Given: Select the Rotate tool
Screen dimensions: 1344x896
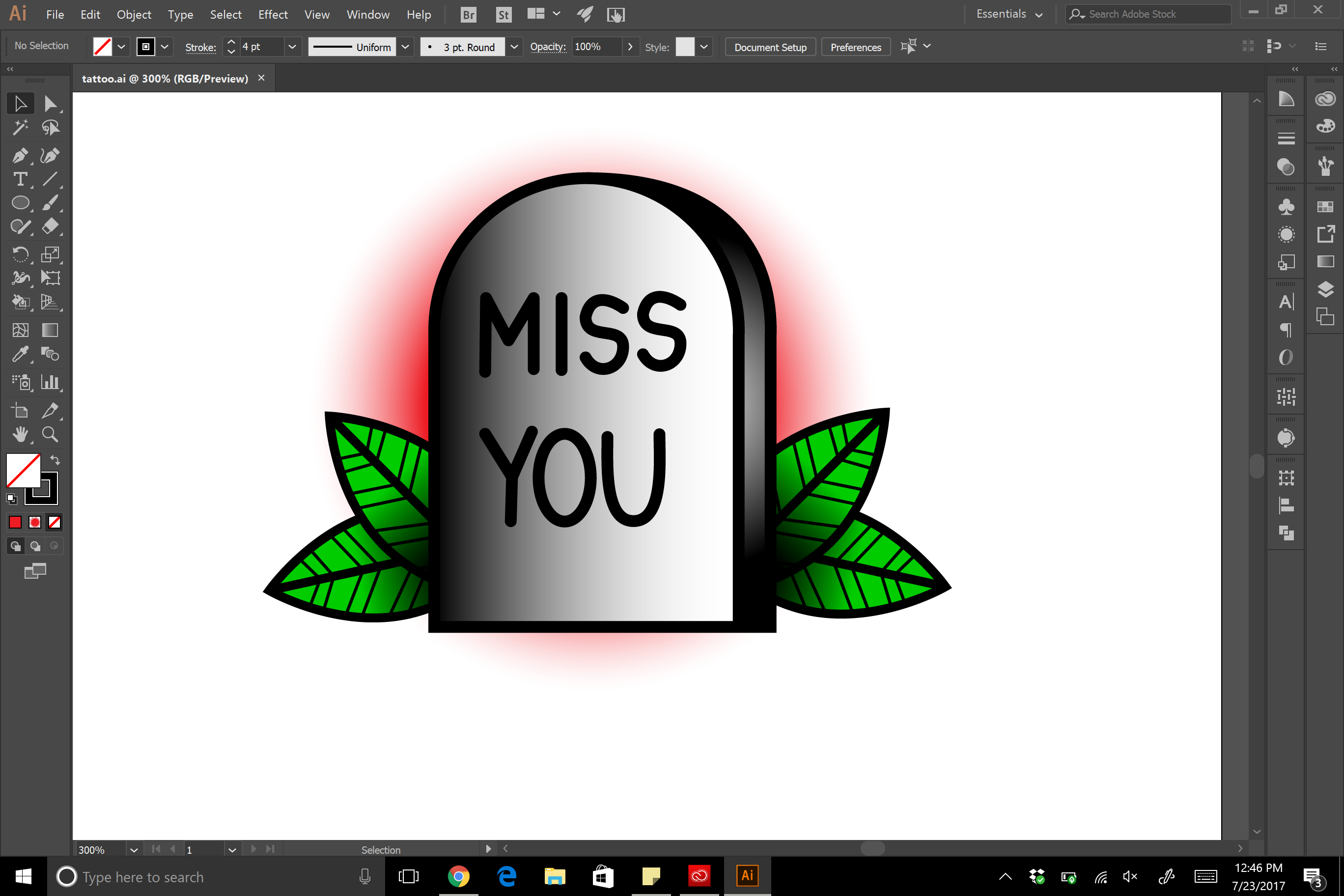Looking at the screenshot, I should pos(20,254).
